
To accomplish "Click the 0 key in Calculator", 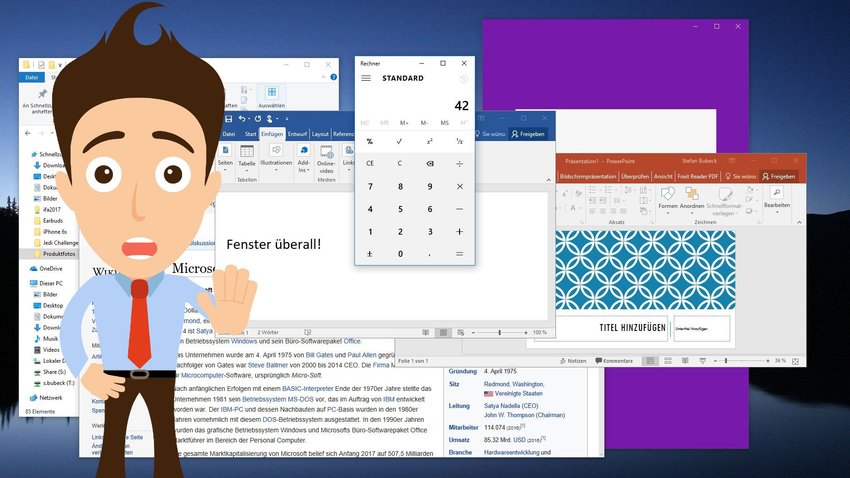I will click(x=400, y=254).
